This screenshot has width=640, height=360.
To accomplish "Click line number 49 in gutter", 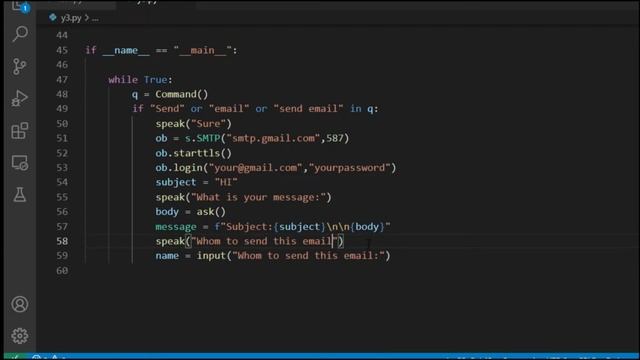I will pyautogui.click(x=62, y=109).
